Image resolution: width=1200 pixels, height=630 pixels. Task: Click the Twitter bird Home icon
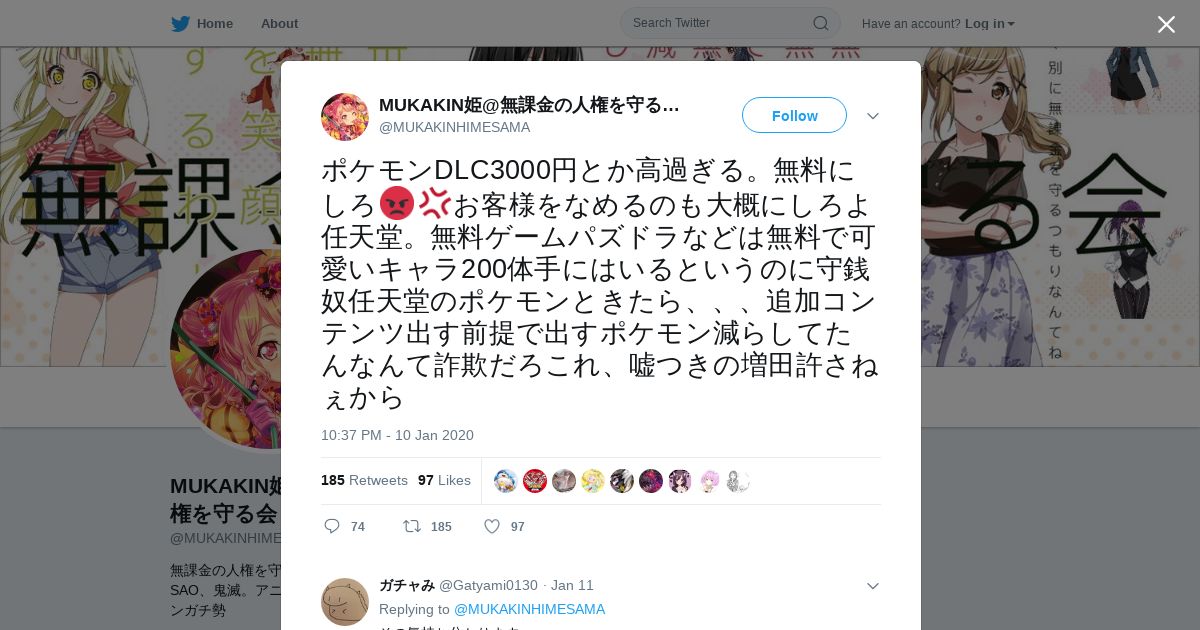click(180, 23)
